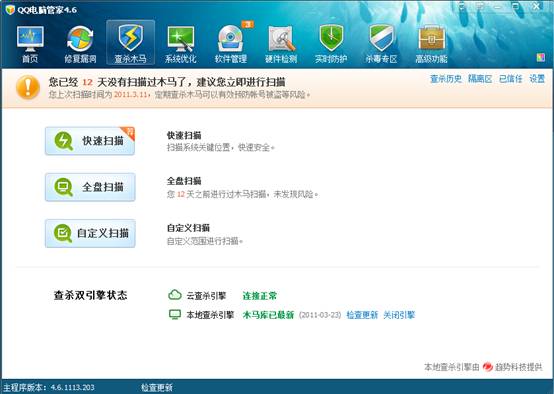Click the description 自定义范围进行扫描
This screenshot has width=554, height=394.
(205, 241)
